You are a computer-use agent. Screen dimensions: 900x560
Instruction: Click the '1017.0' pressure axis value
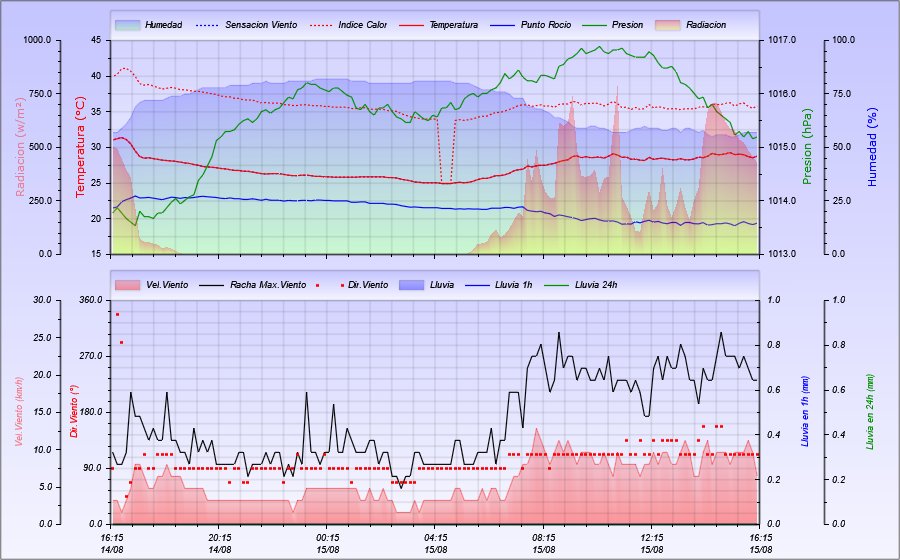click(x=782, y=40)
